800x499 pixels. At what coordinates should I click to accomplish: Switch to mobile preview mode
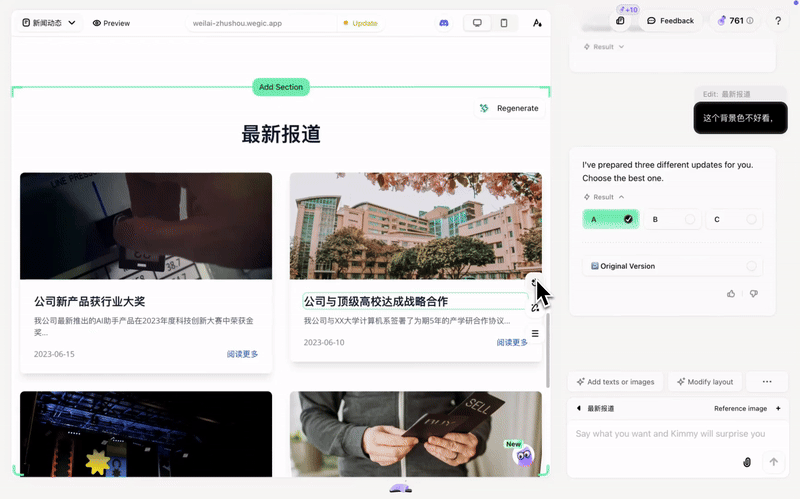coord(504,23)
